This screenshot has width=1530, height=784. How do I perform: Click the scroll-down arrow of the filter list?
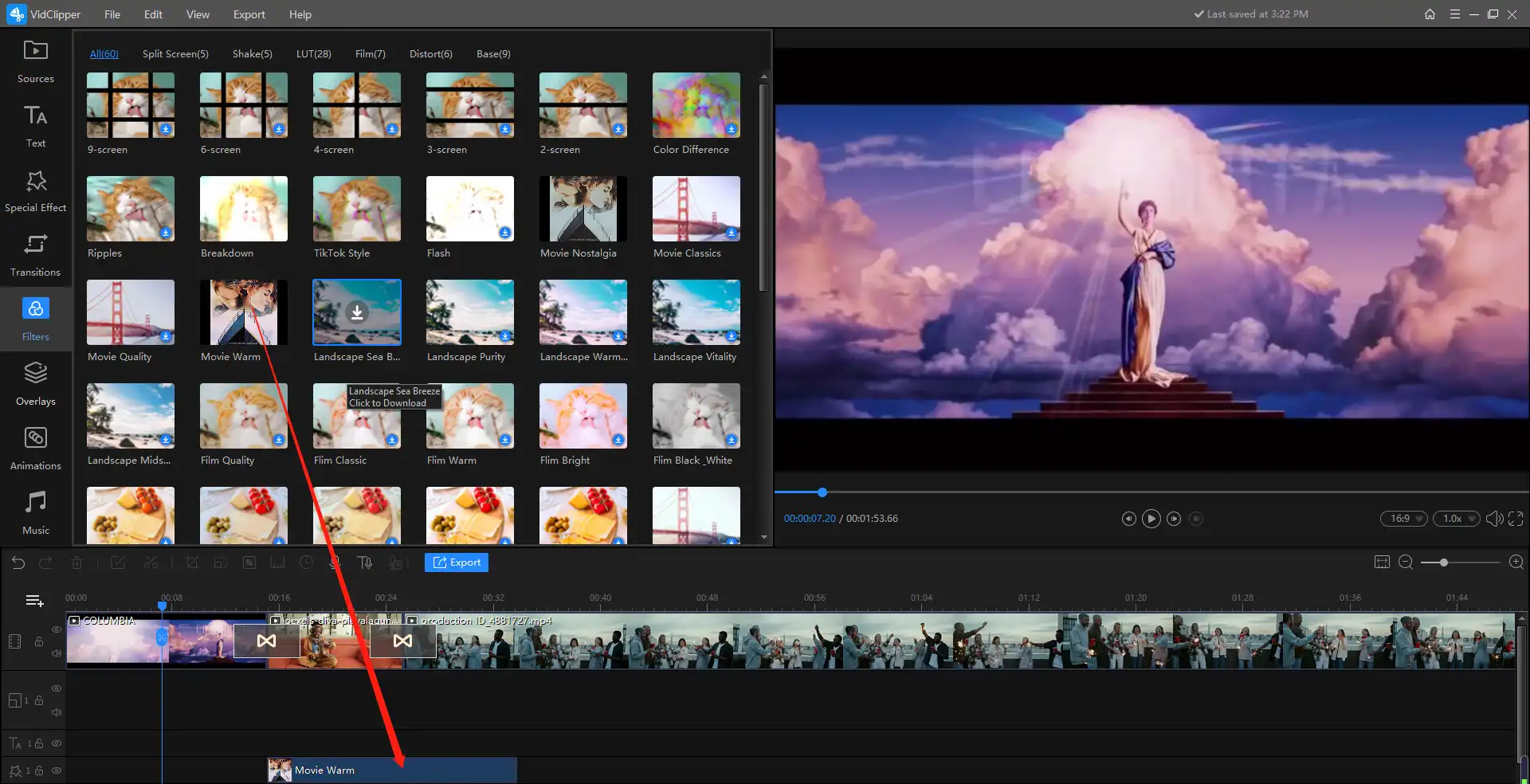[764, 537]
